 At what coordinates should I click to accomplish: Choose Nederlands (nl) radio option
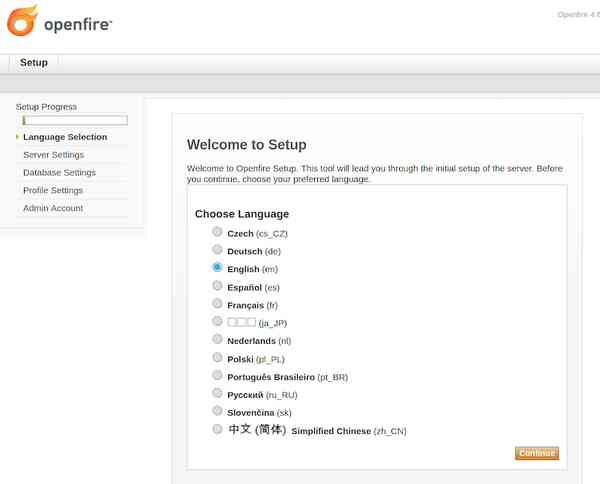(217, 339)
